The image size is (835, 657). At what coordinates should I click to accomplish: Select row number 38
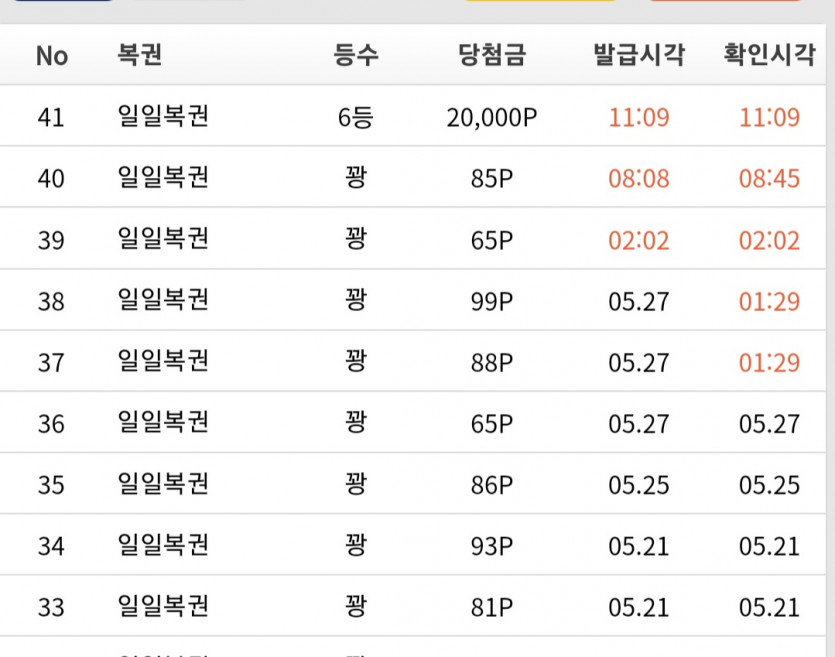pyautogui.click(x=51, y=301)
